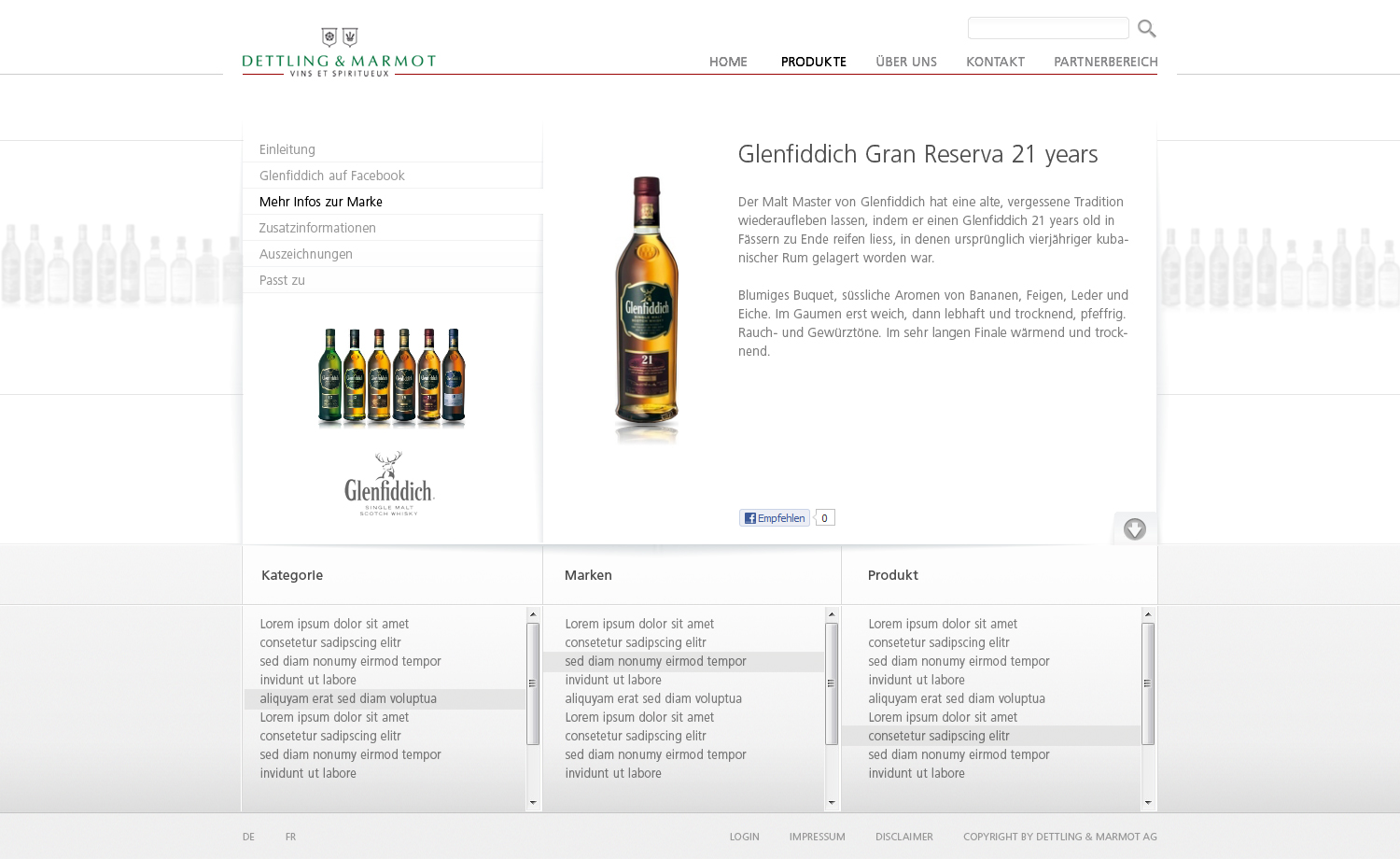
Task: Select highlighted 'aliquyam erat' entry in Kategorie
Action: coord(348,698)
